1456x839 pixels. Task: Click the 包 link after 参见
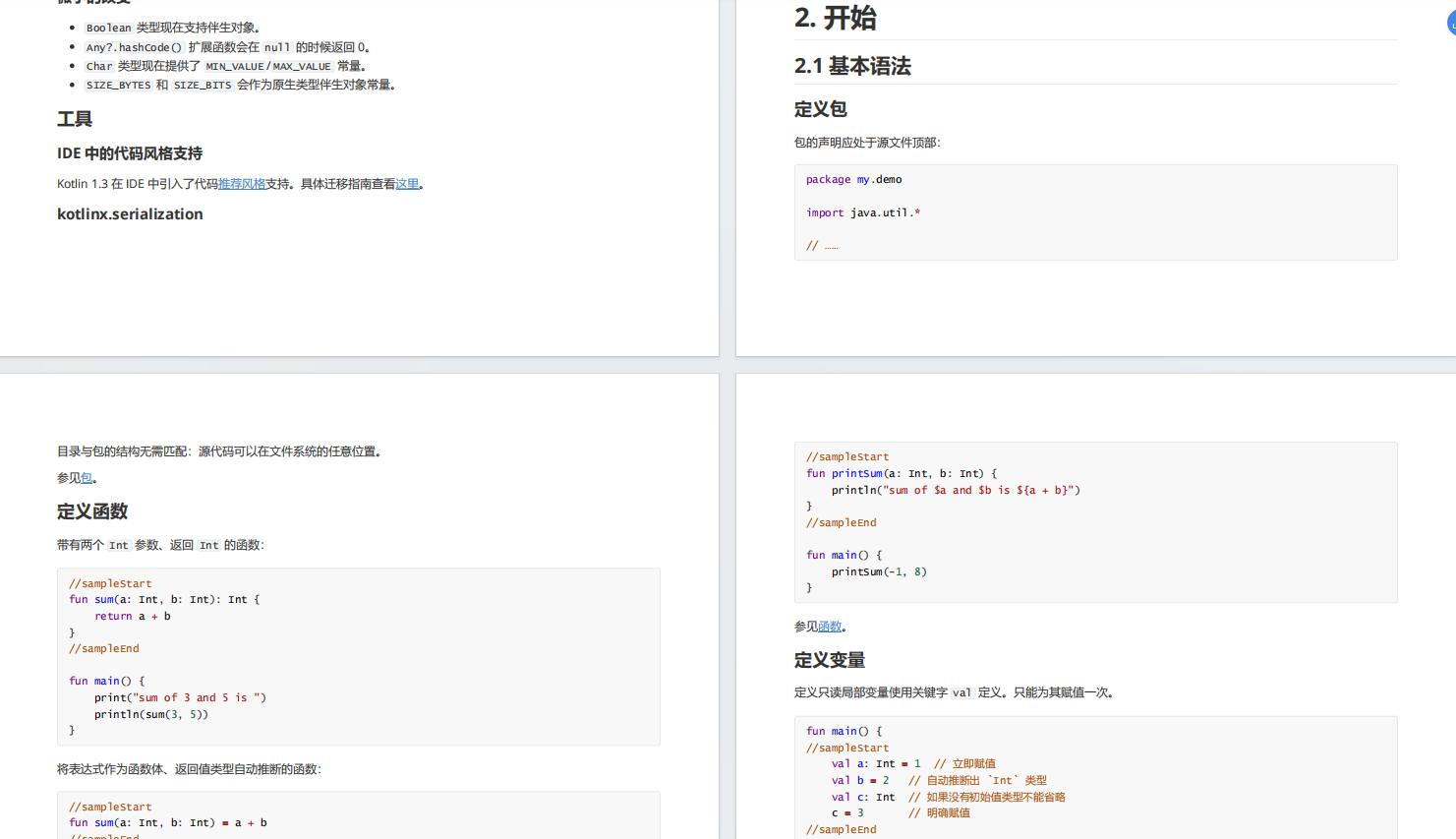[87, 477]
